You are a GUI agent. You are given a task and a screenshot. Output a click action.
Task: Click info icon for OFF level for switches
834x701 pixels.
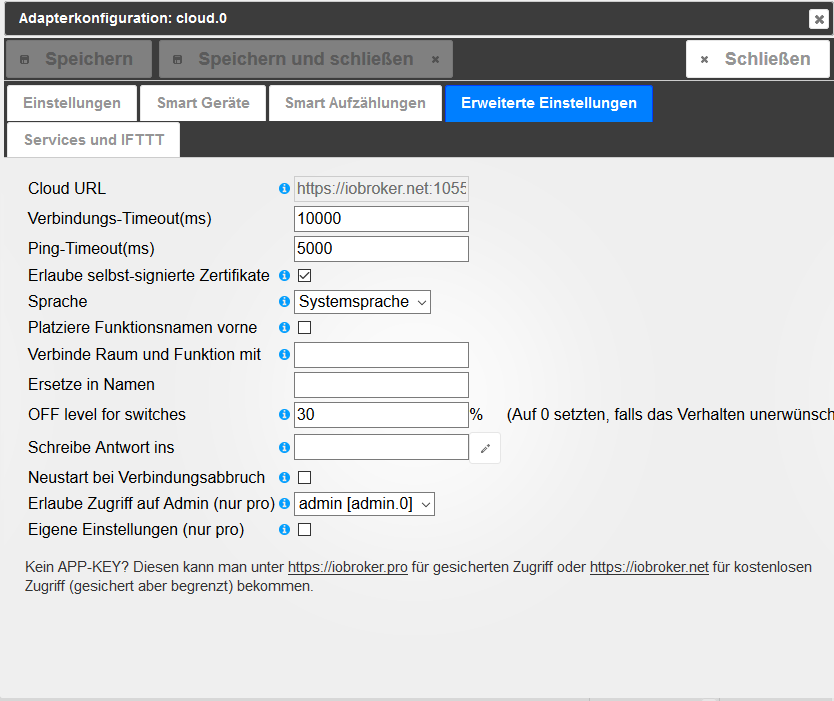point(284,415)
